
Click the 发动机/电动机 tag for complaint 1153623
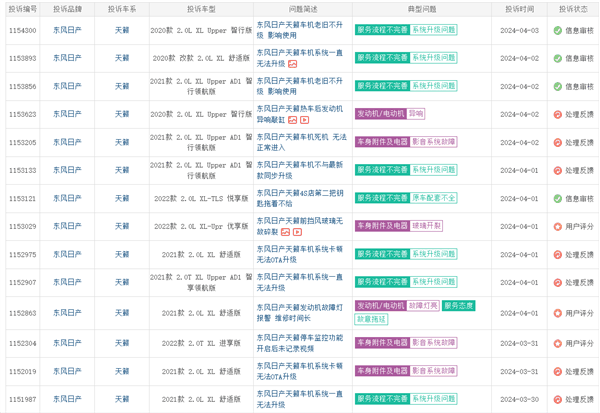[380, 114]
